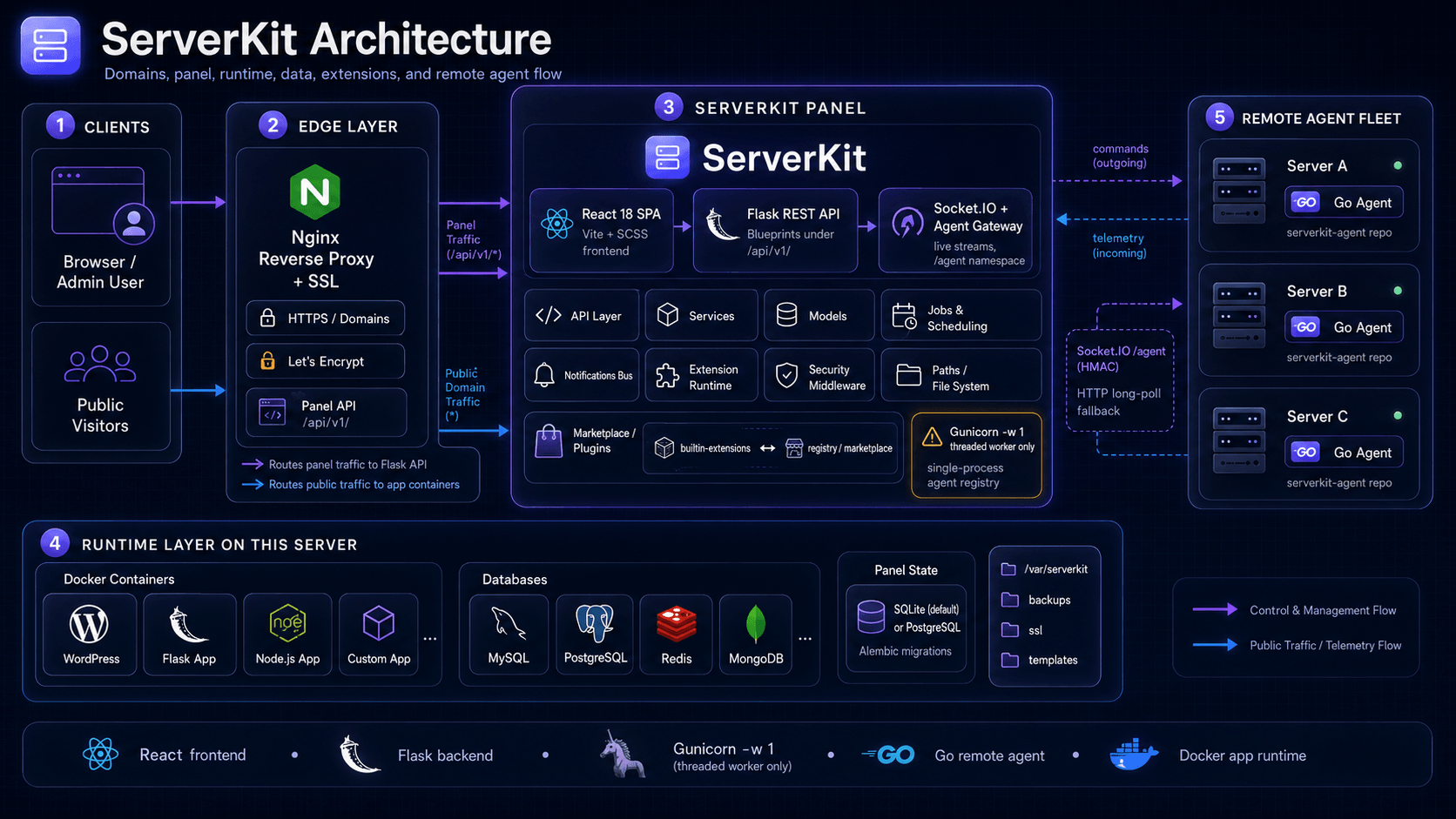Click the code window icon beside Panel API
The width and height of the screenshot is (1456, 819).
273,413
